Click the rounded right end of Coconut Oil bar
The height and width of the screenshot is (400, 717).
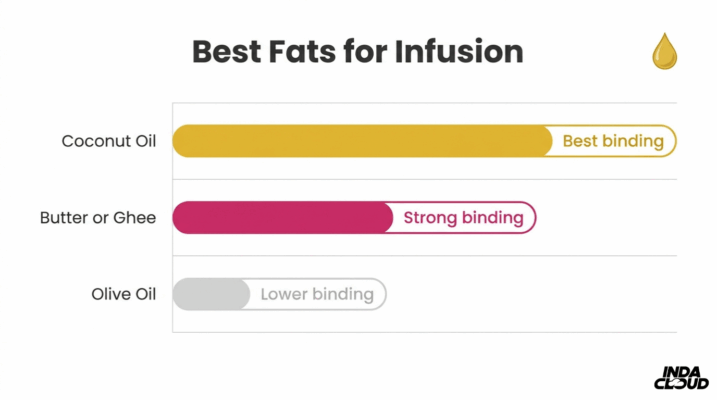coord(669,141)
